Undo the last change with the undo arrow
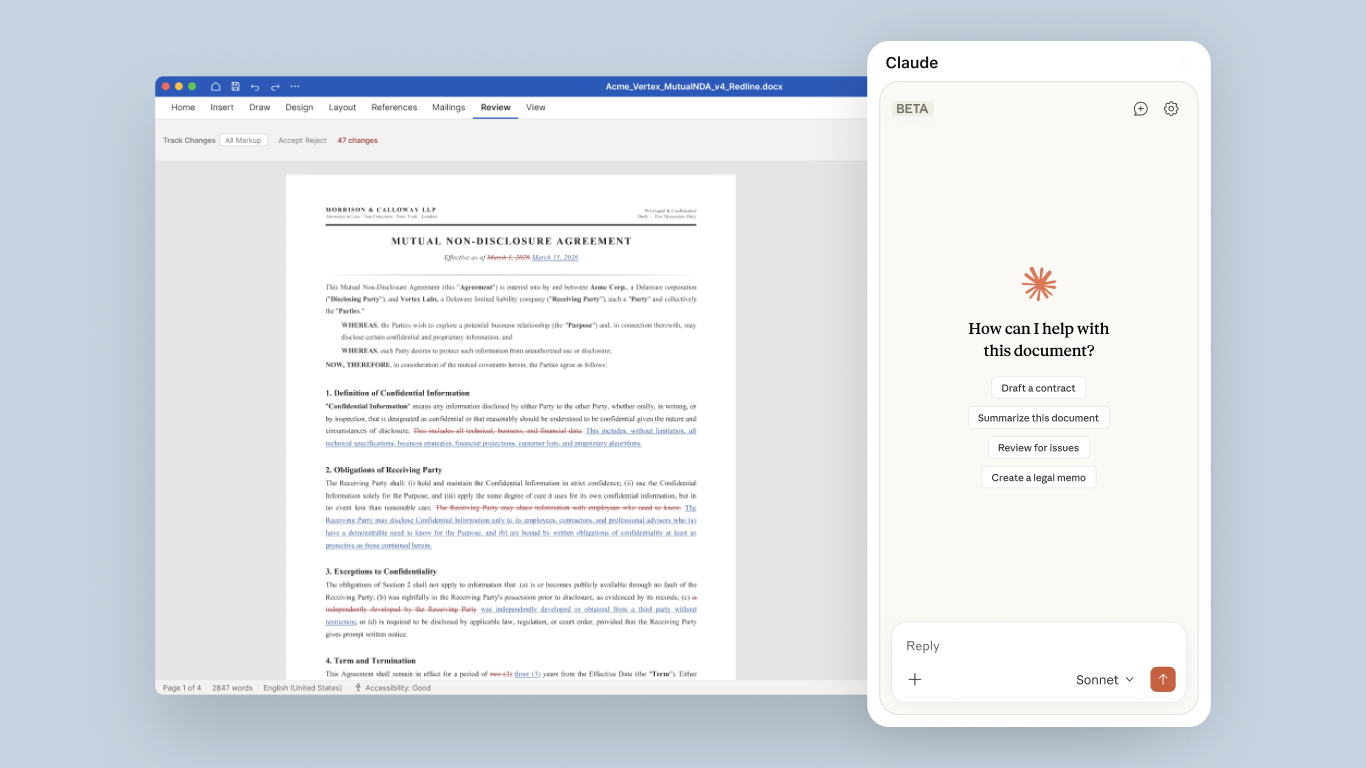Viewport: 1366px width, 768px height. [x=254, y=86]
